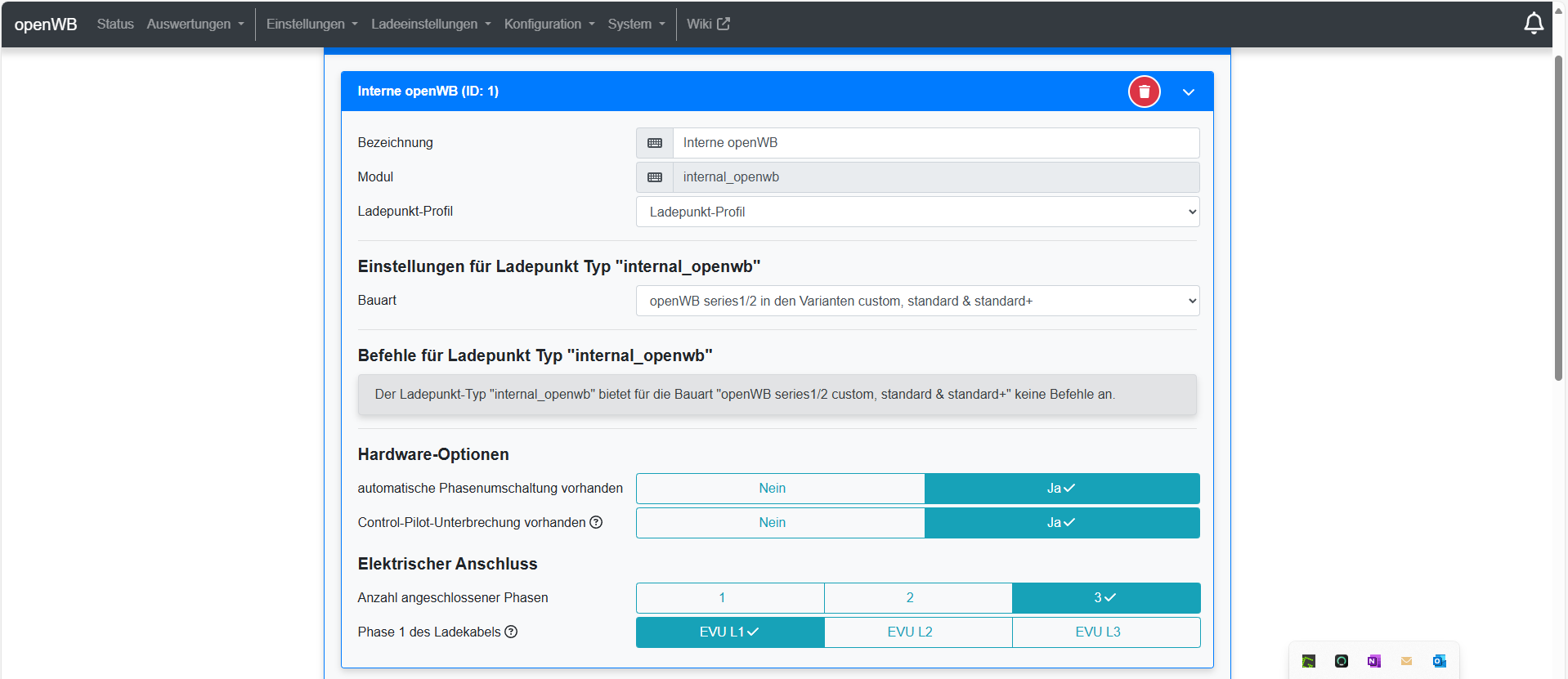This screenshot has height=679, width=1568.
Task: Choose EVU L2 for Phase 1
Action: [x=918, y=632]
